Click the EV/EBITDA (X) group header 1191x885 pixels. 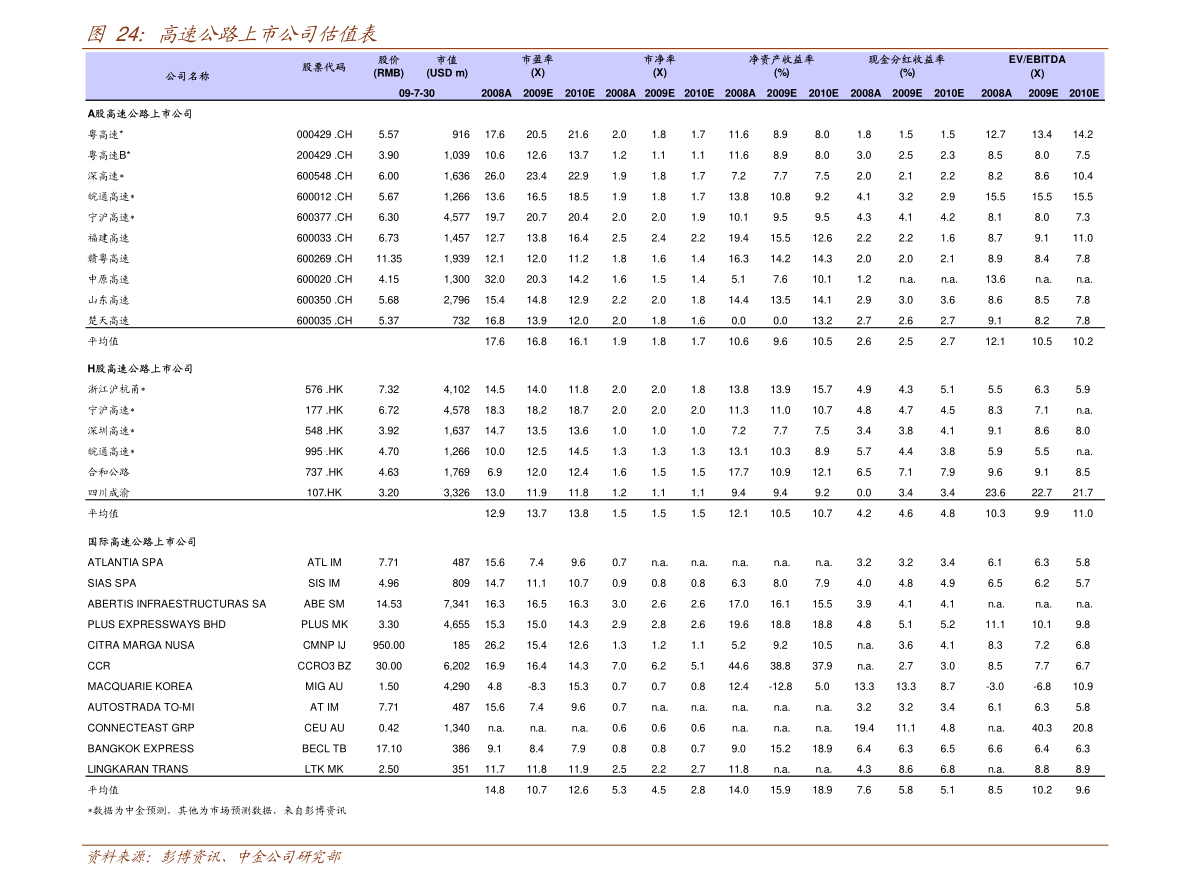1037,66
